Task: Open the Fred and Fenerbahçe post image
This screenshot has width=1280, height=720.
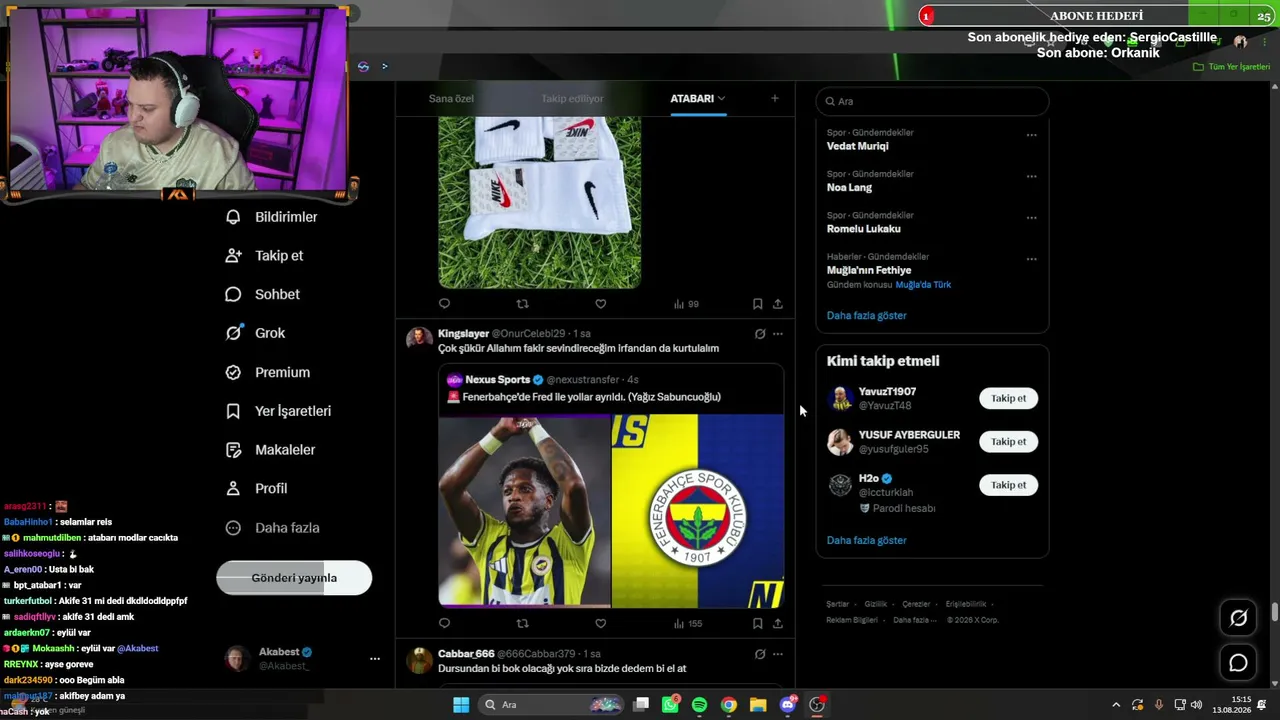Action: click(x=611, y=511)
